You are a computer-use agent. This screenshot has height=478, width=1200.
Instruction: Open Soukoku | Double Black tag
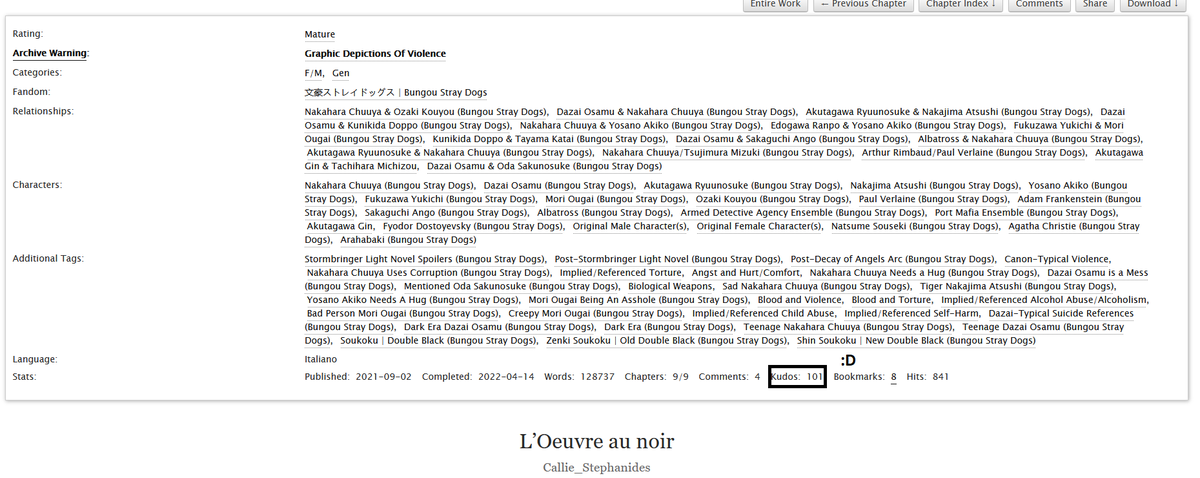tap(438, 341)
